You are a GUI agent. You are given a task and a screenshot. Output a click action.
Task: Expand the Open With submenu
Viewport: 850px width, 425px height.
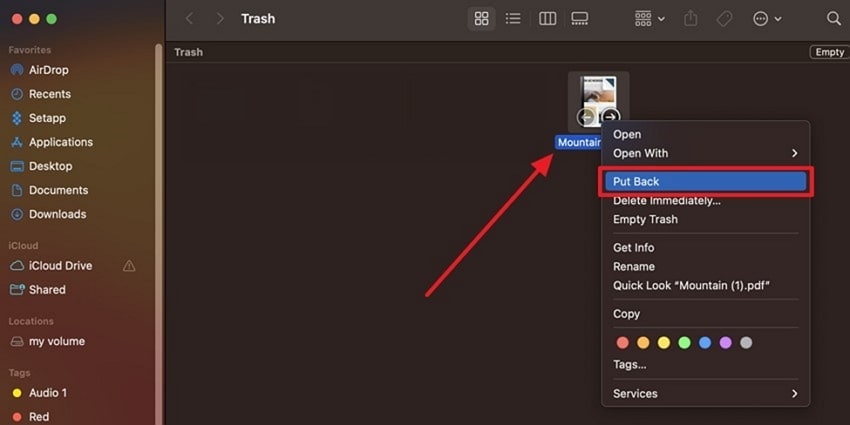click(705, 153)
